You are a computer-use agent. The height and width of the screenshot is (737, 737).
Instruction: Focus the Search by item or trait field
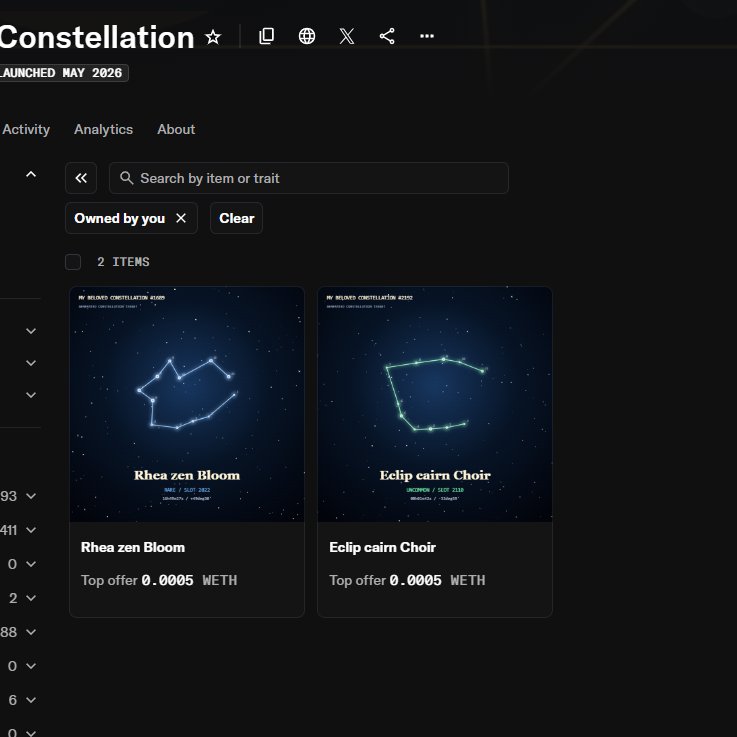coord(309,178)
